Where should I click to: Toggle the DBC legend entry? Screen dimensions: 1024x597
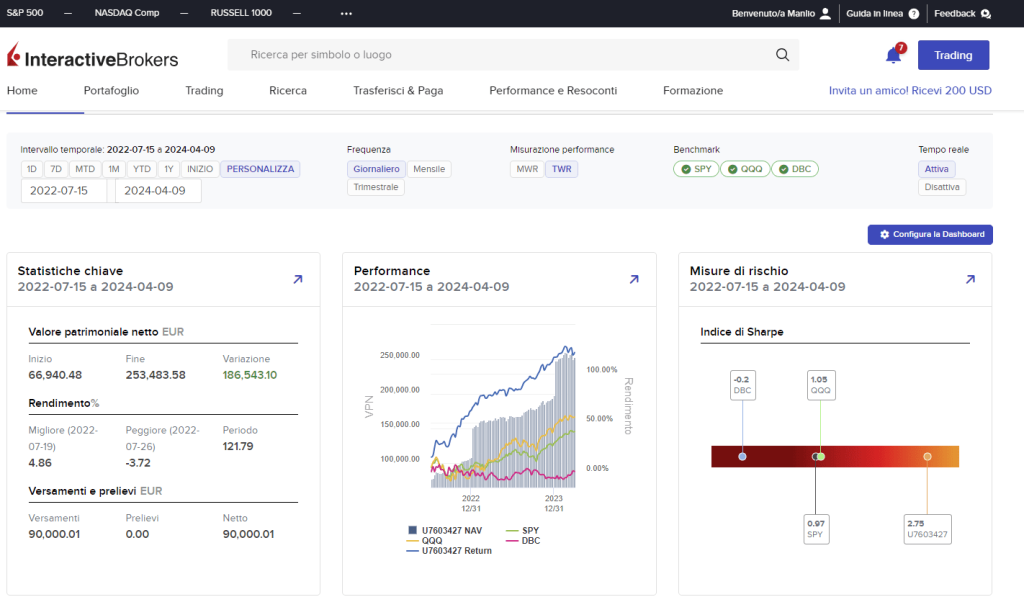point(523,541)
